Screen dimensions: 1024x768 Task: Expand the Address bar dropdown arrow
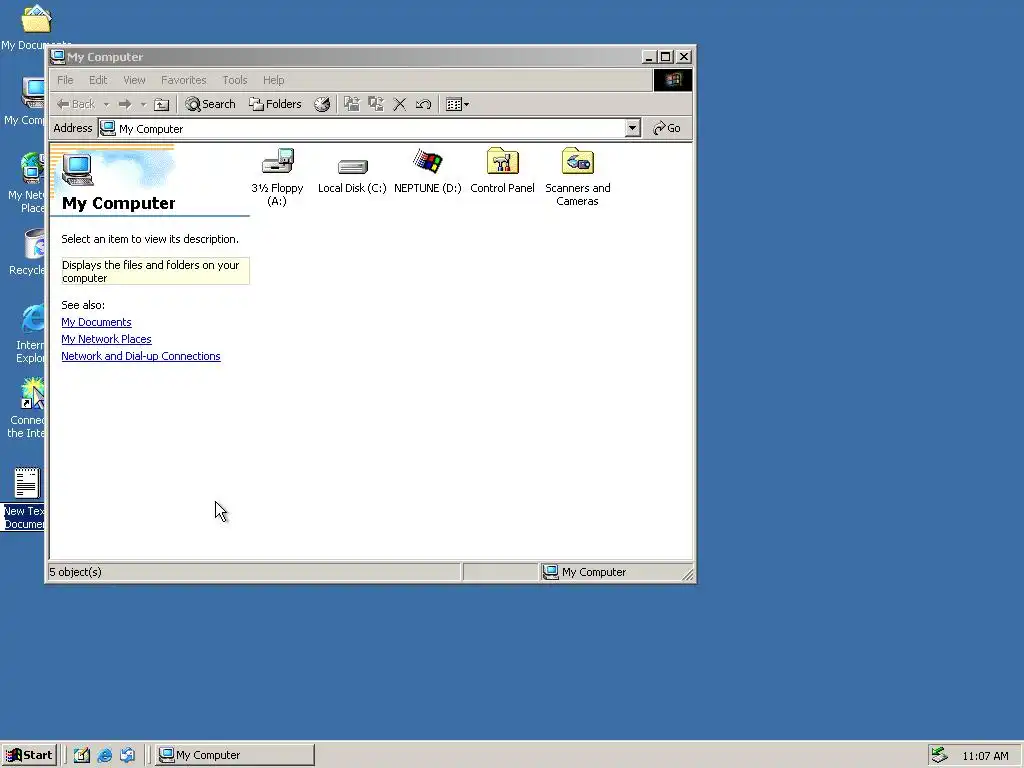tap(632, 128)
